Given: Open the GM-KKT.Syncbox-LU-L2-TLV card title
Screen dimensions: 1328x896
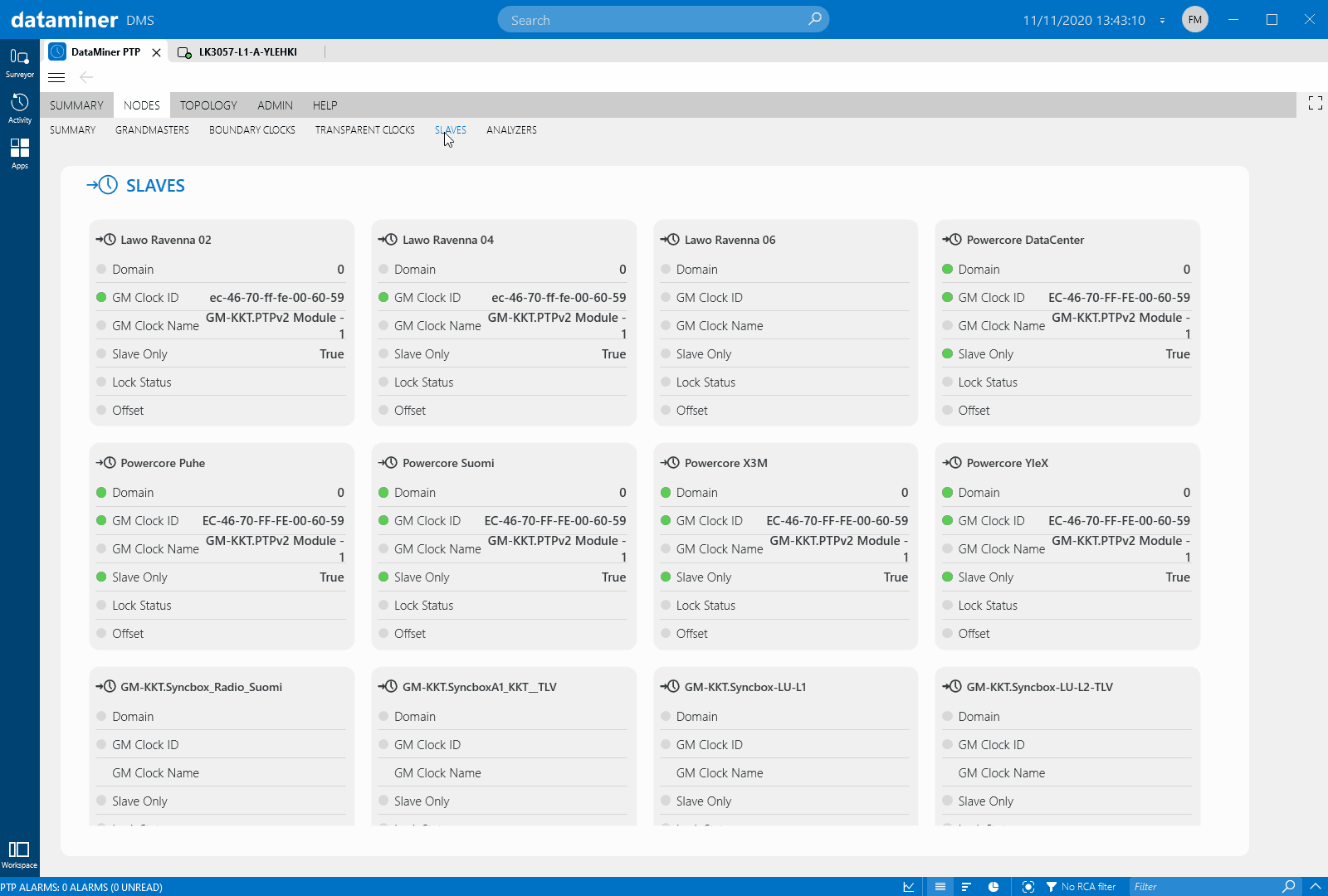Looking at the screenshot, I should 1039,687.
